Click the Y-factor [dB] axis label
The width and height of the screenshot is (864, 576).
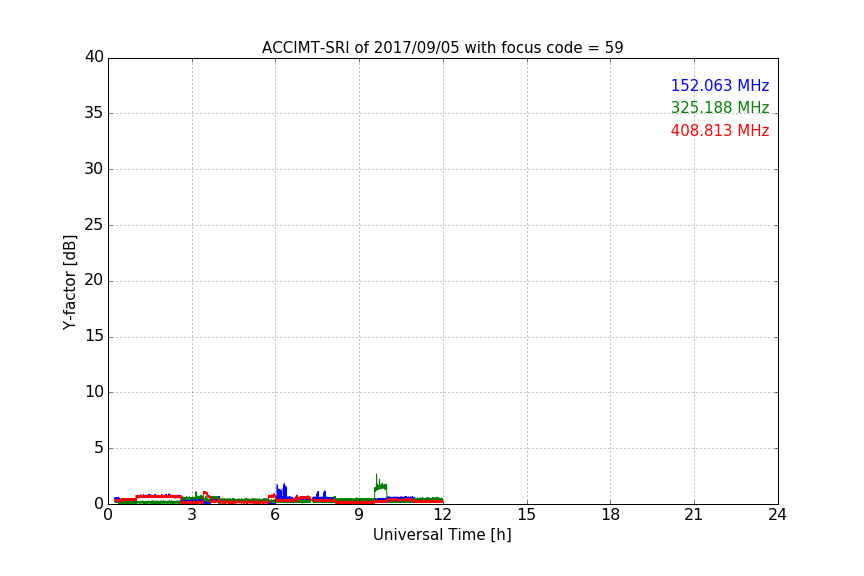pos(69,282)
